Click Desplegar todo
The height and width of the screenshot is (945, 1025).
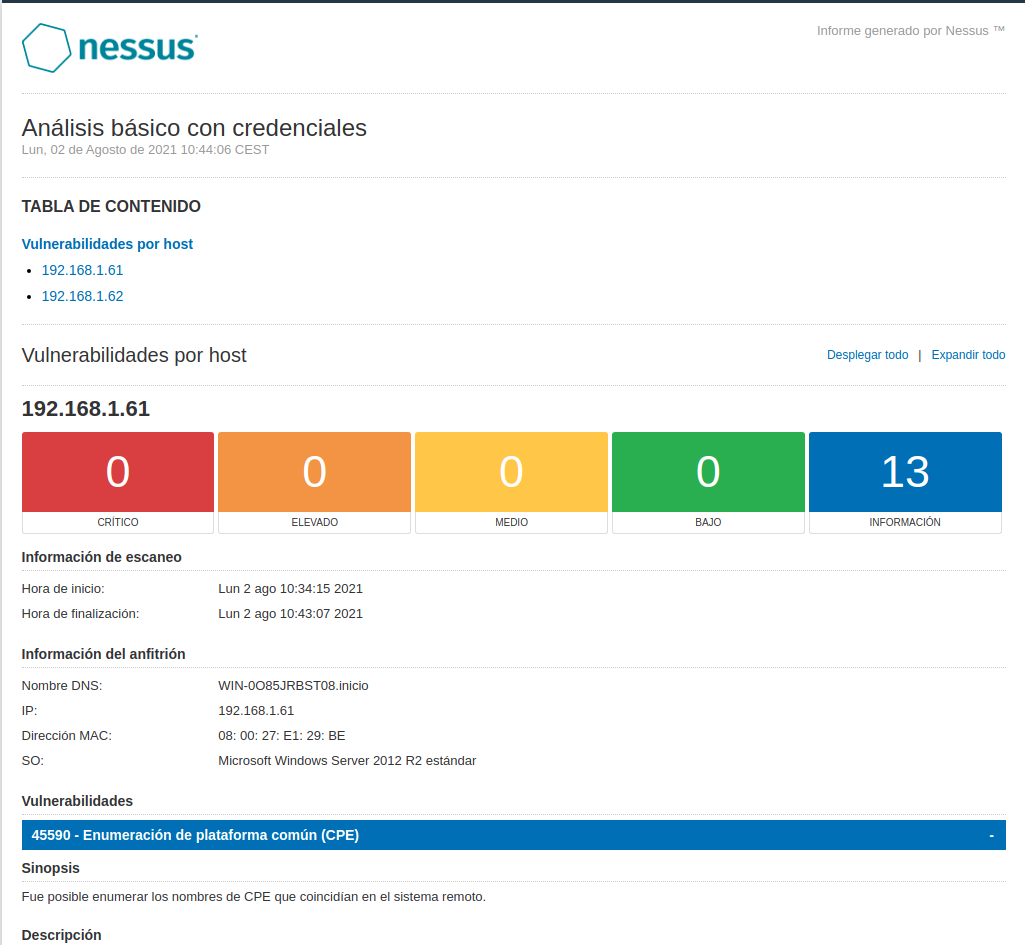(x=867, y=355)
